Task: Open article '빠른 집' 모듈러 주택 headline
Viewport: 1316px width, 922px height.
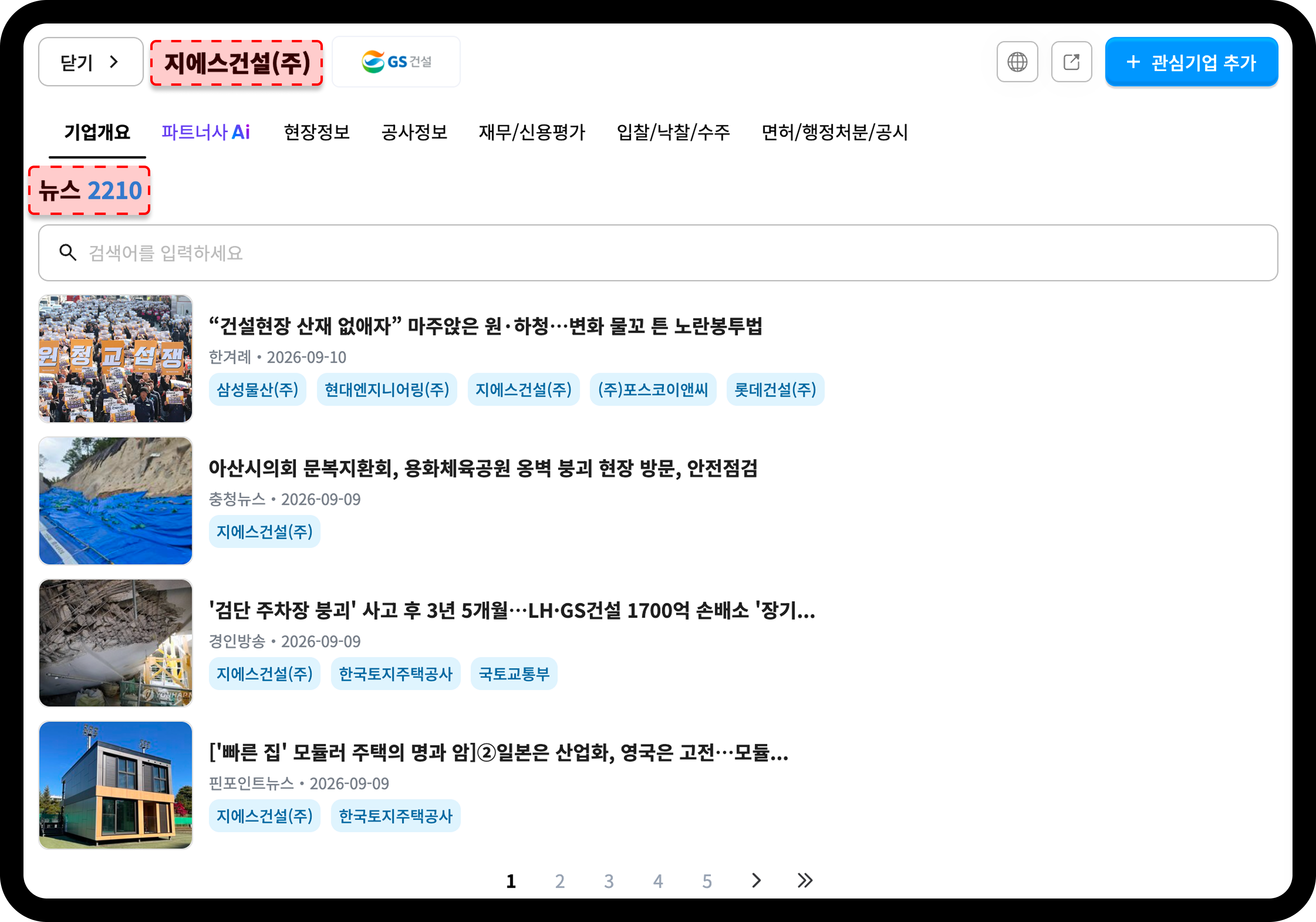Action: [498, 752]
